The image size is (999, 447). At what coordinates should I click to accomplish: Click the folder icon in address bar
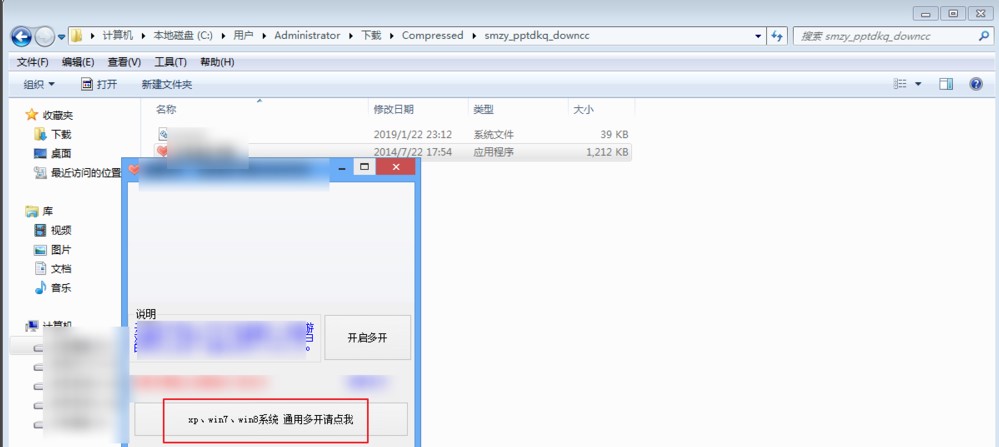(76, 36)
